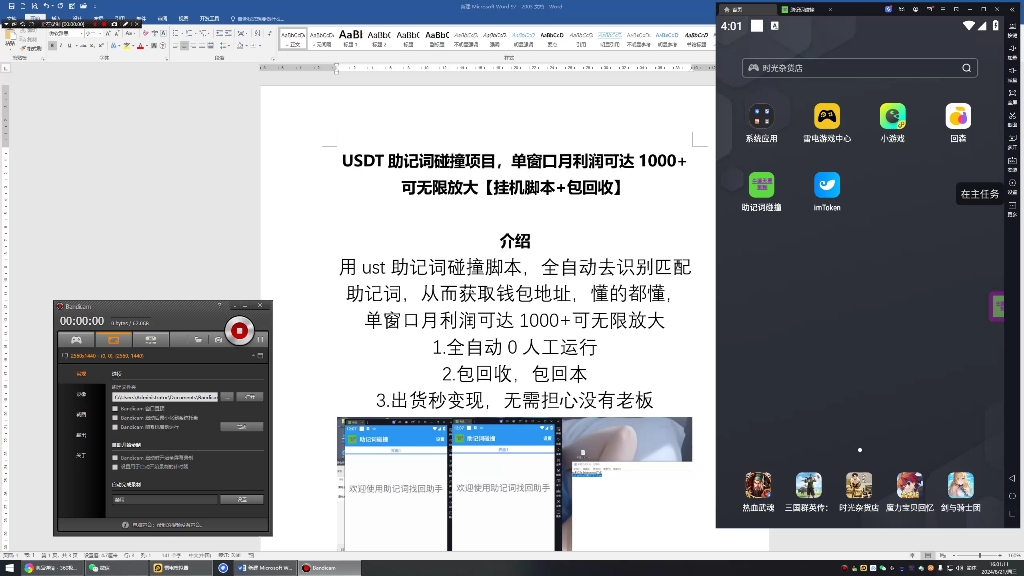The width and height of the screenshot is (1024, 576).
Task: Toggle Bold formatting in Word ribbon
Action: [x=52, y=46]
